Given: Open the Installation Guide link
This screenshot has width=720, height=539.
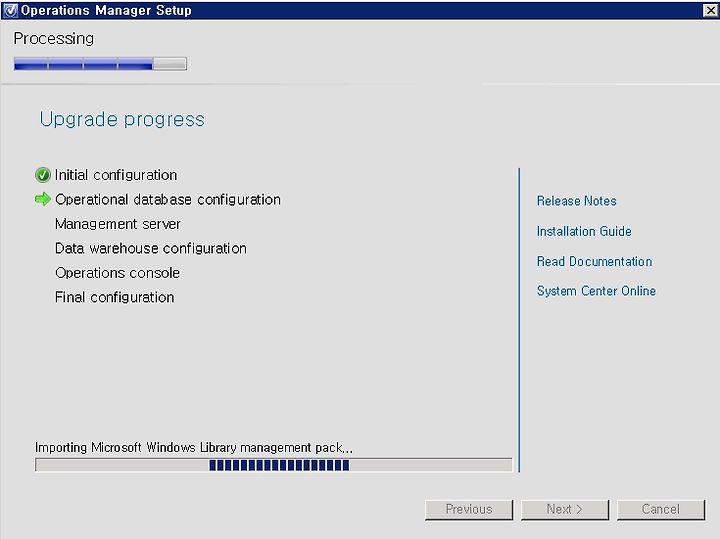Looking at the screenshot, I should (584, 231).
